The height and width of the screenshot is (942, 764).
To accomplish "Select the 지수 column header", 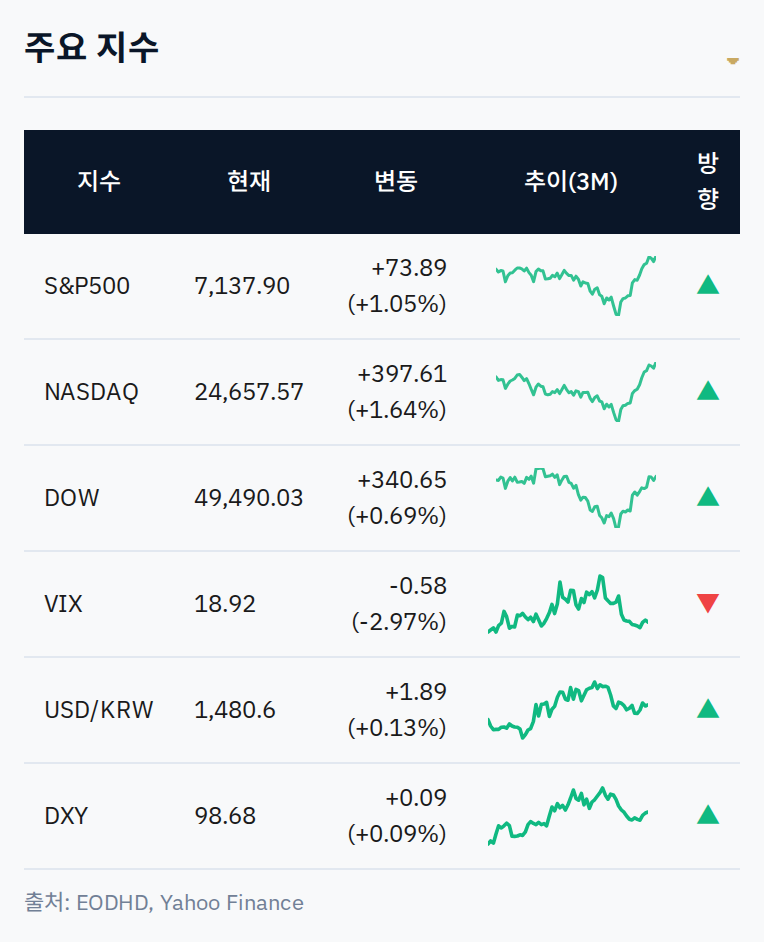I will [99, 181].
